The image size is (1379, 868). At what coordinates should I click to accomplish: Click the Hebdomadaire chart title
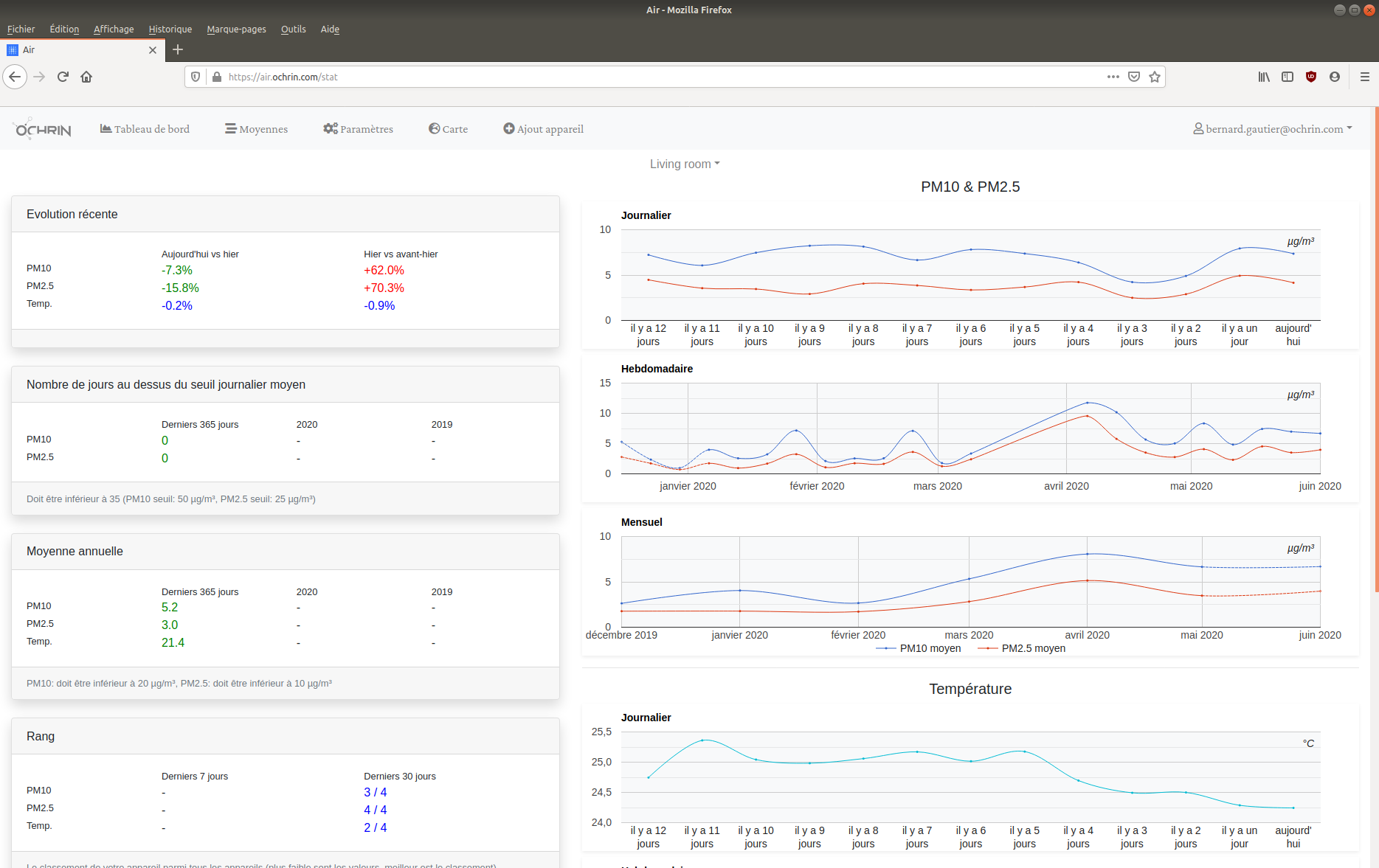coord(657,369)
